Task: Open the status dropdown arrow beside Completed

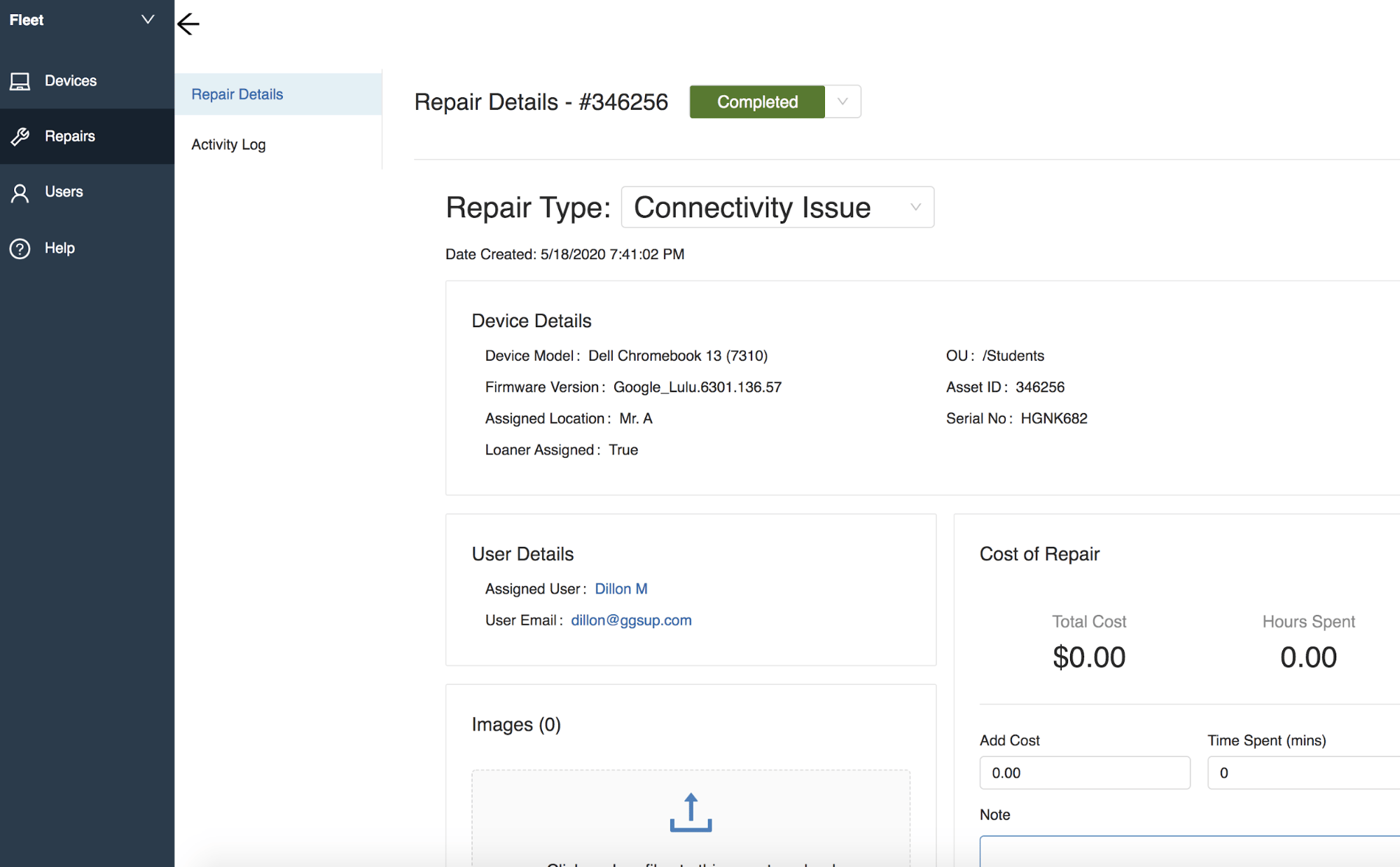Action: click(x=843, y=102)
